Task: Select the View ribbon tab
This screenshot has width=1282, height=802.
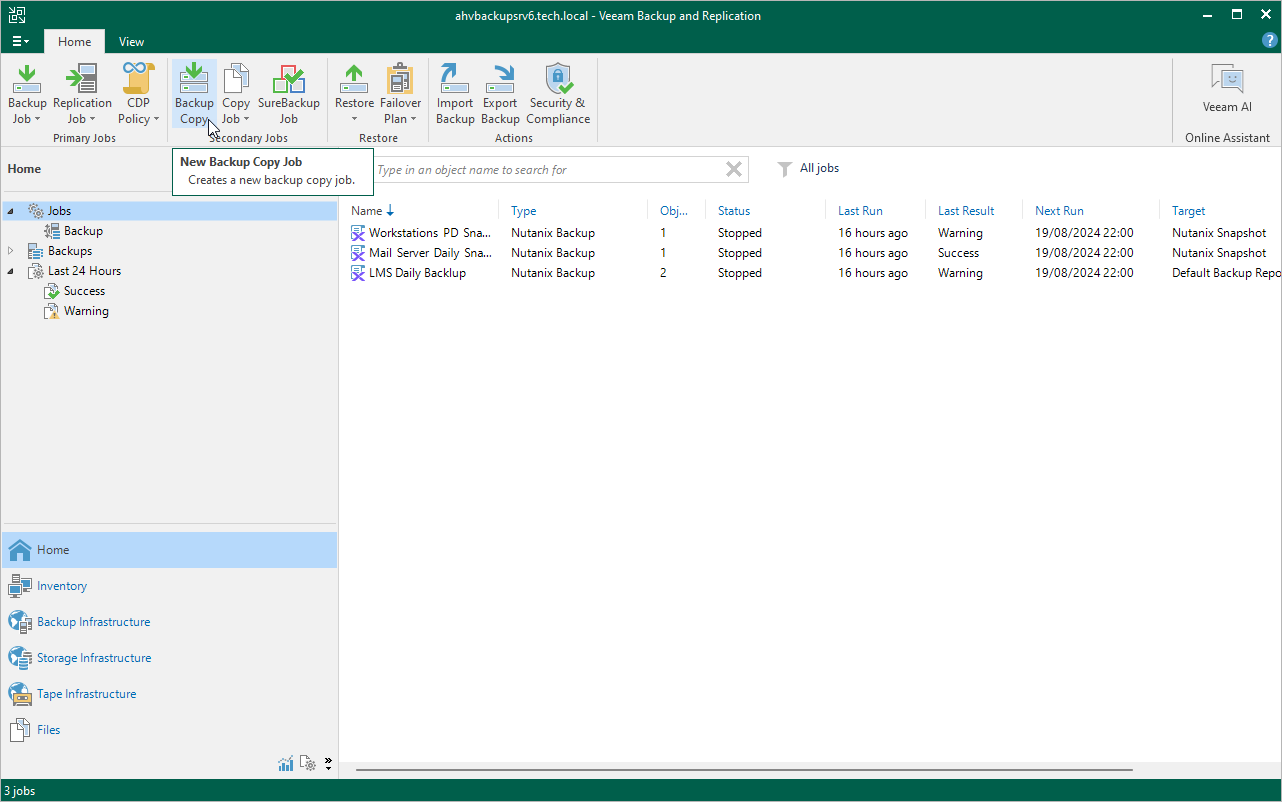Action: [x=131, y=41]
